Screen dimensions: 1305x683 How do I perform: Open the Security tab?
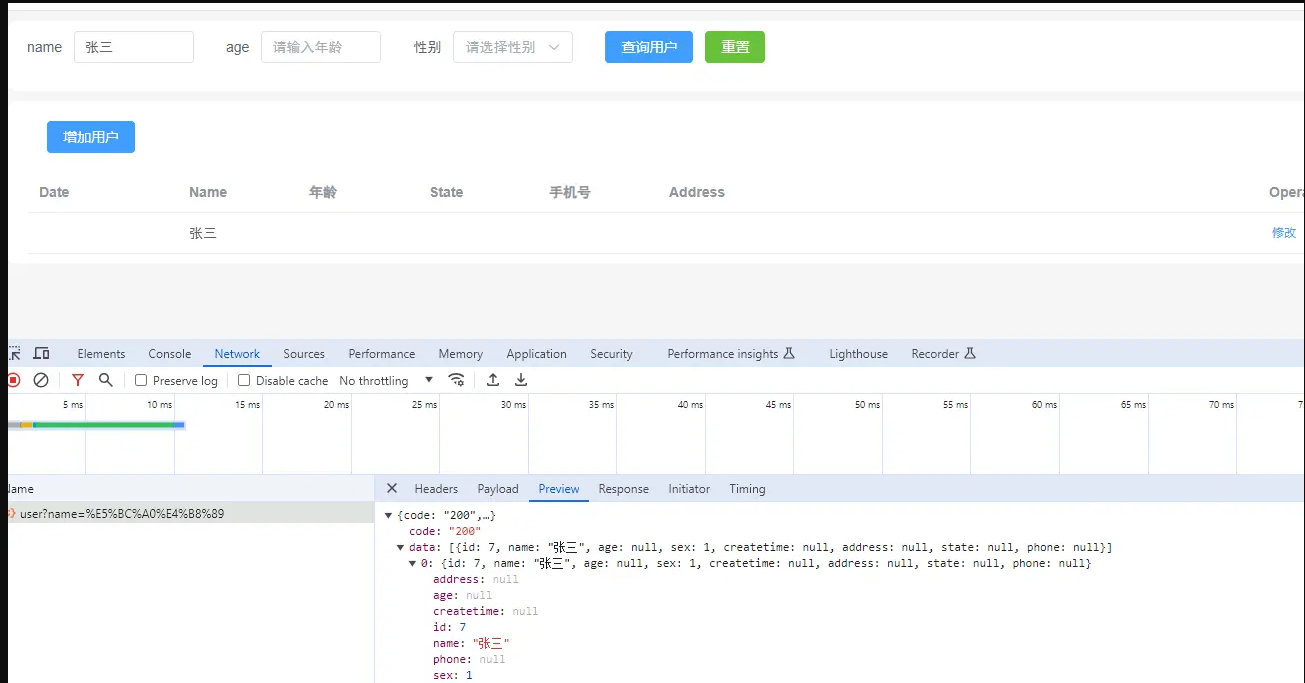pos(611,353)
